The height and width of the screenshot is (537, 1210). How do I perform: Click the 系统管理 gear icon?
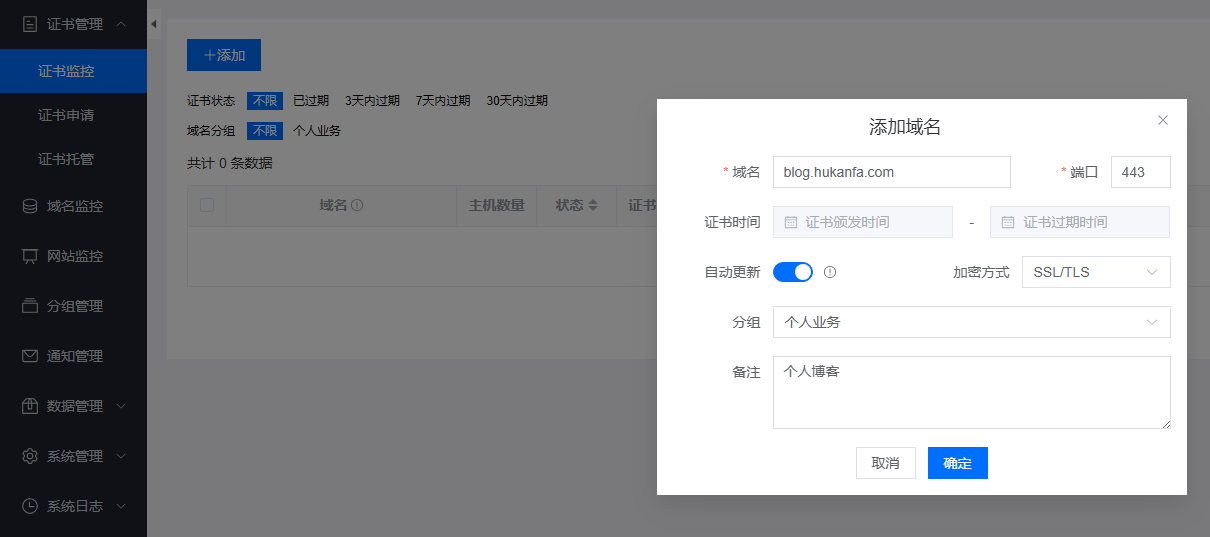pyautogui.click(x=30, y=456)
